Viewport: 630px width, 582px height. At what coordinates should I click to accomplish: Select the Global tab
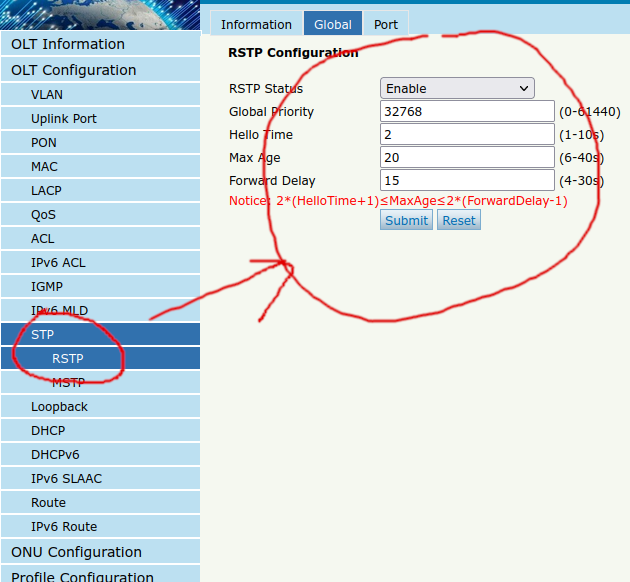tap(332, 25)
